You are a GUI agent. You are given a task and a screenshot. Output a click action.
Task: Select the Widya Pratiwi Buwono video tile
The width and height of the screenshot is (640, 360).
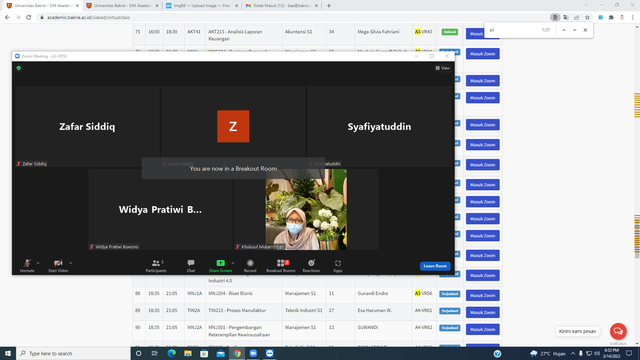[160, 209]
